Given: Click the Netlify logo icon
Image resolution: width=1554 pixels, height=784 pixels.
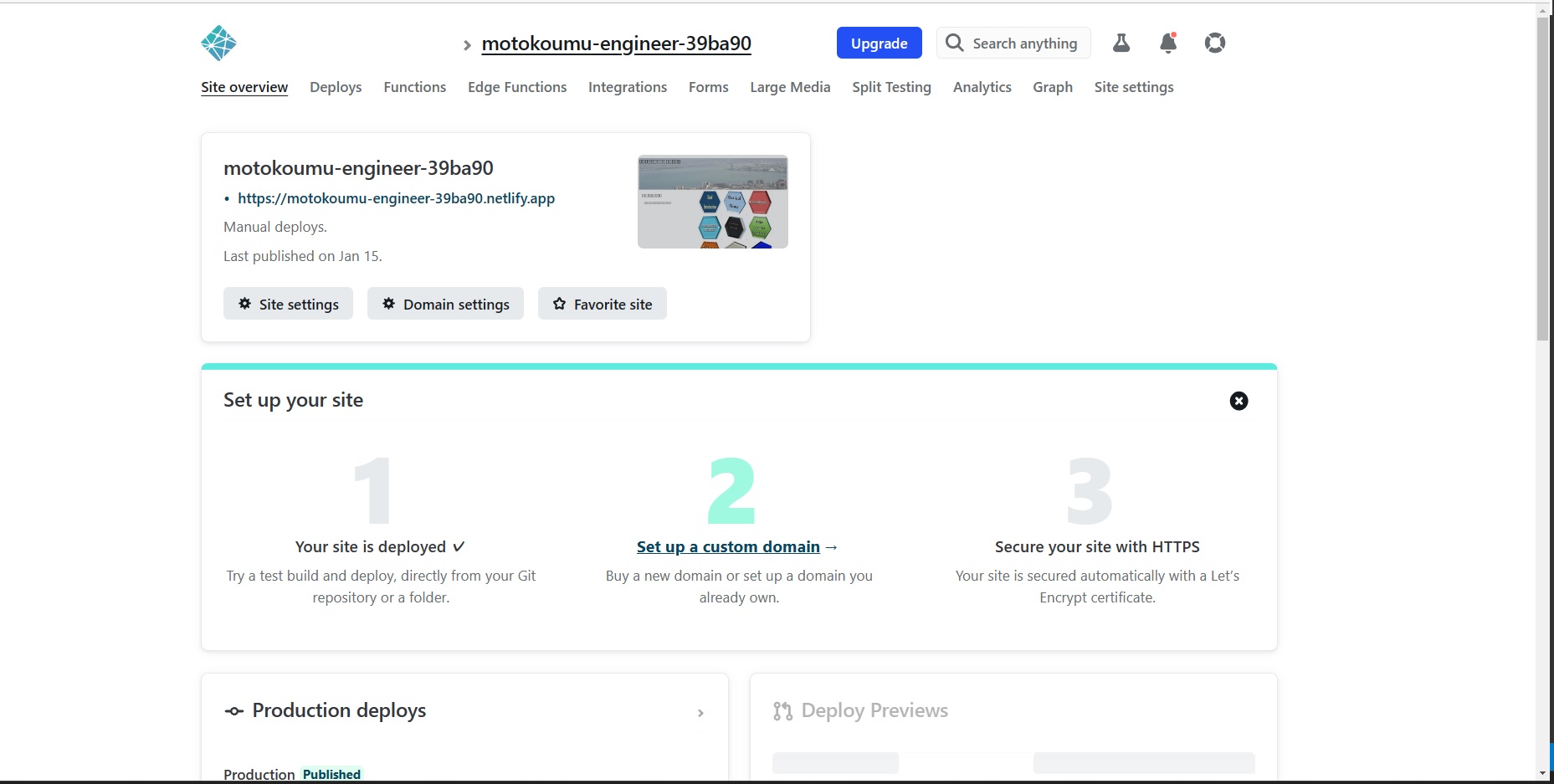Looking at the screenshot, I should point(218,43).
